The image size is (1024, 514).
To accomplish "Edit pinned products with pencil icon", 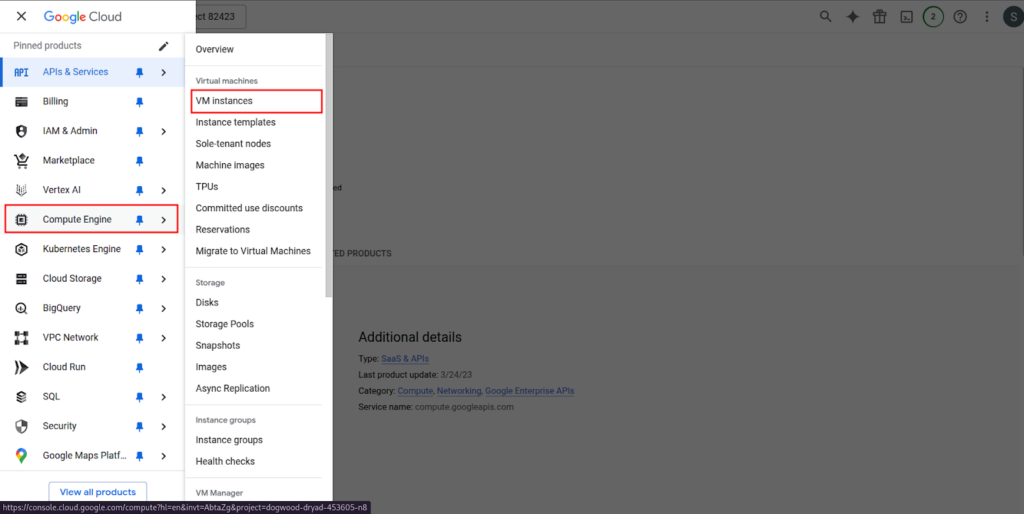I will pyautogui.click(x=163, y=46).
